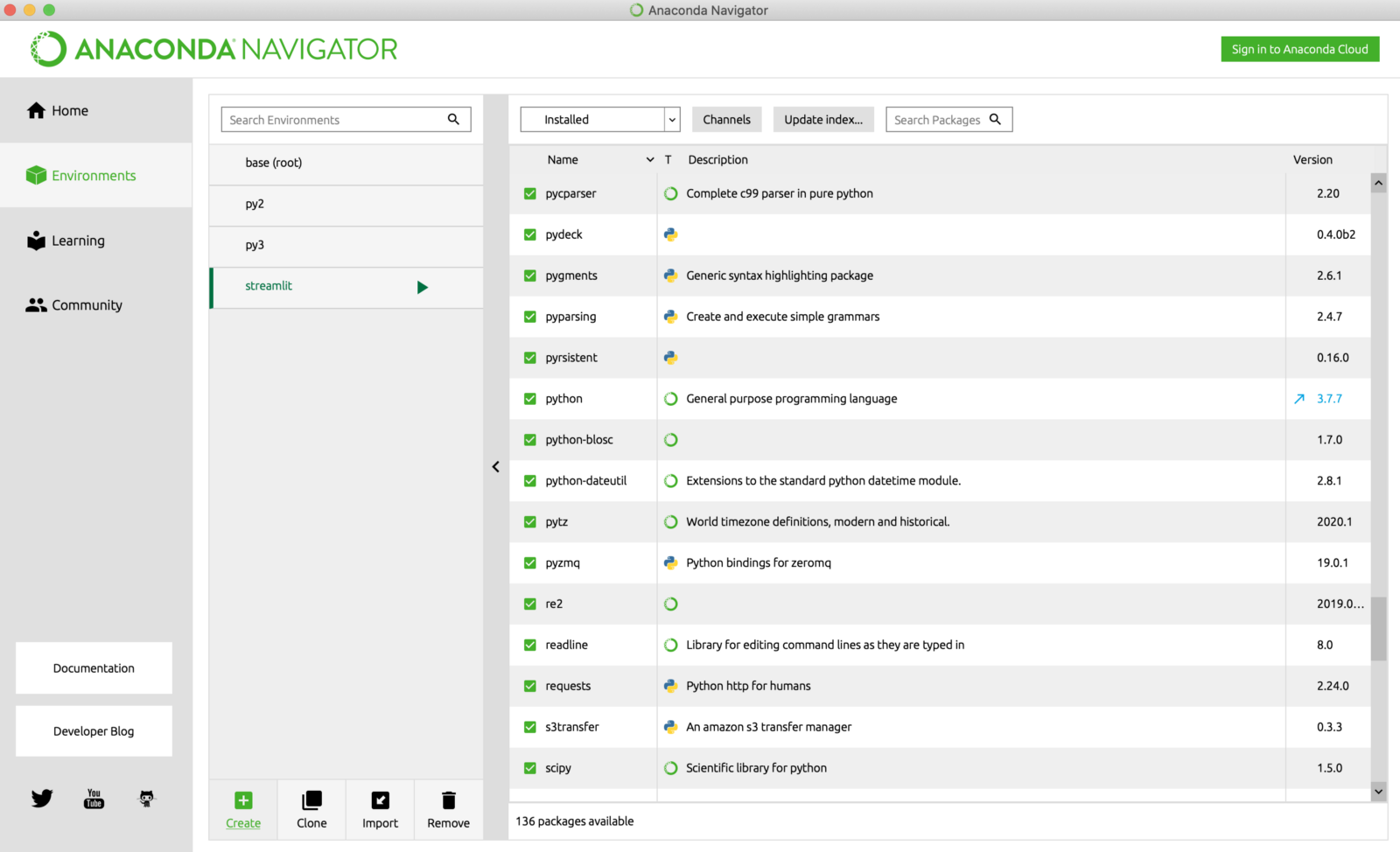Go to the Home tab
Image resolution: width=1400 pixels, height=852 pixels.
pyautogui.click(x=96, y=110)
